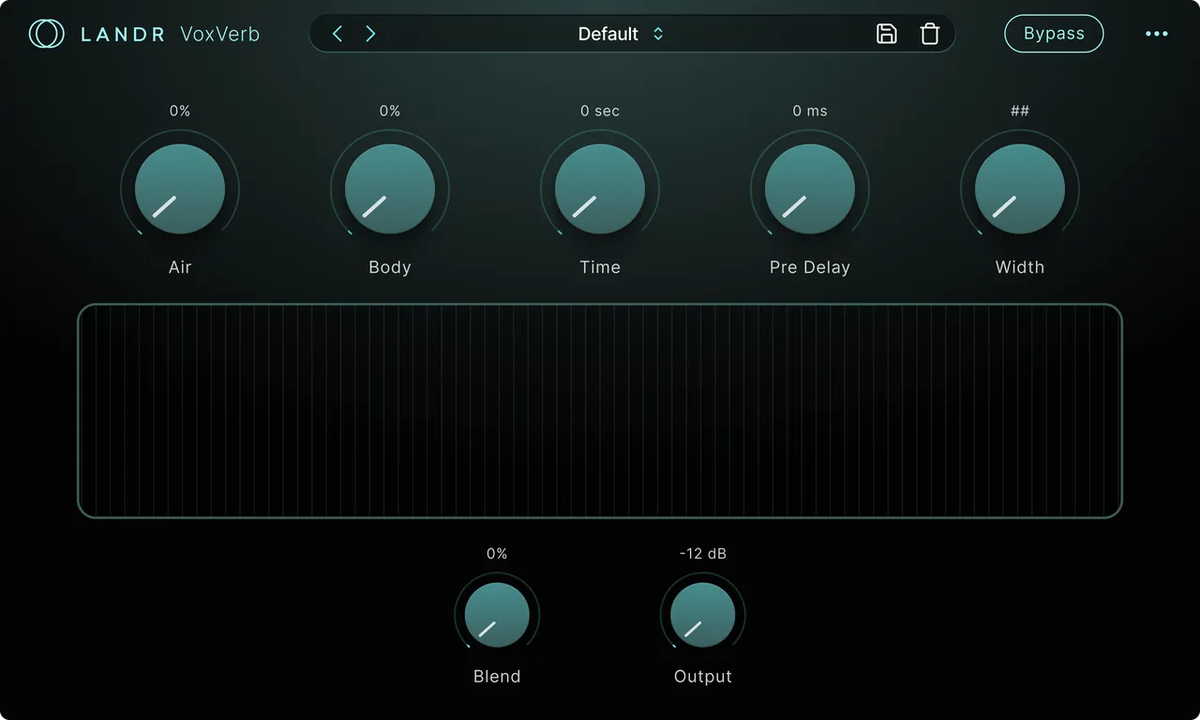Select the Default preset name
The height and width of the screenshot is (720, 1200).
coord(607,33)
